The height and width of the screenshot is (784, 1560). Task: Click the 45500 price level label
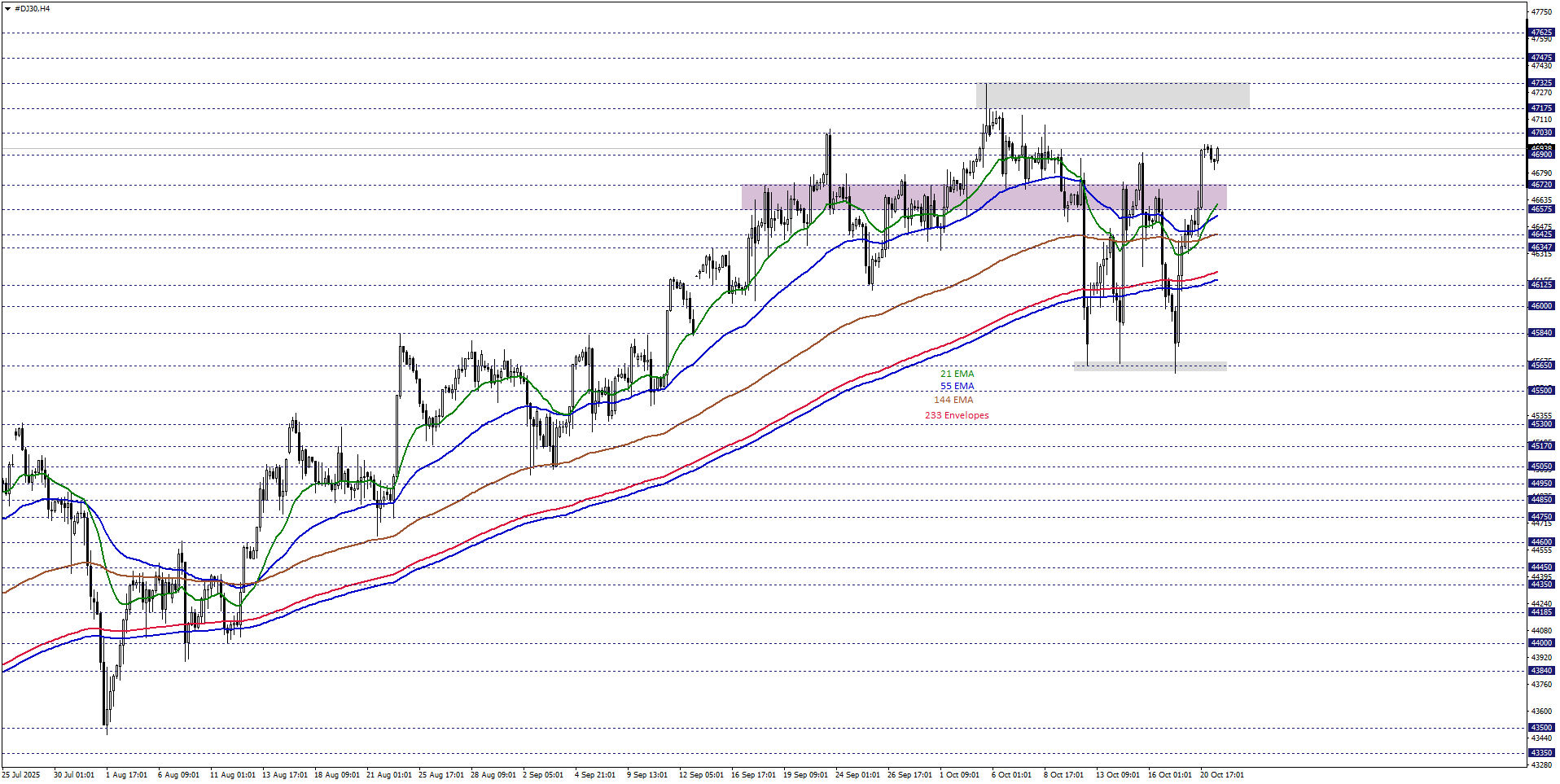coord(1541,391)
